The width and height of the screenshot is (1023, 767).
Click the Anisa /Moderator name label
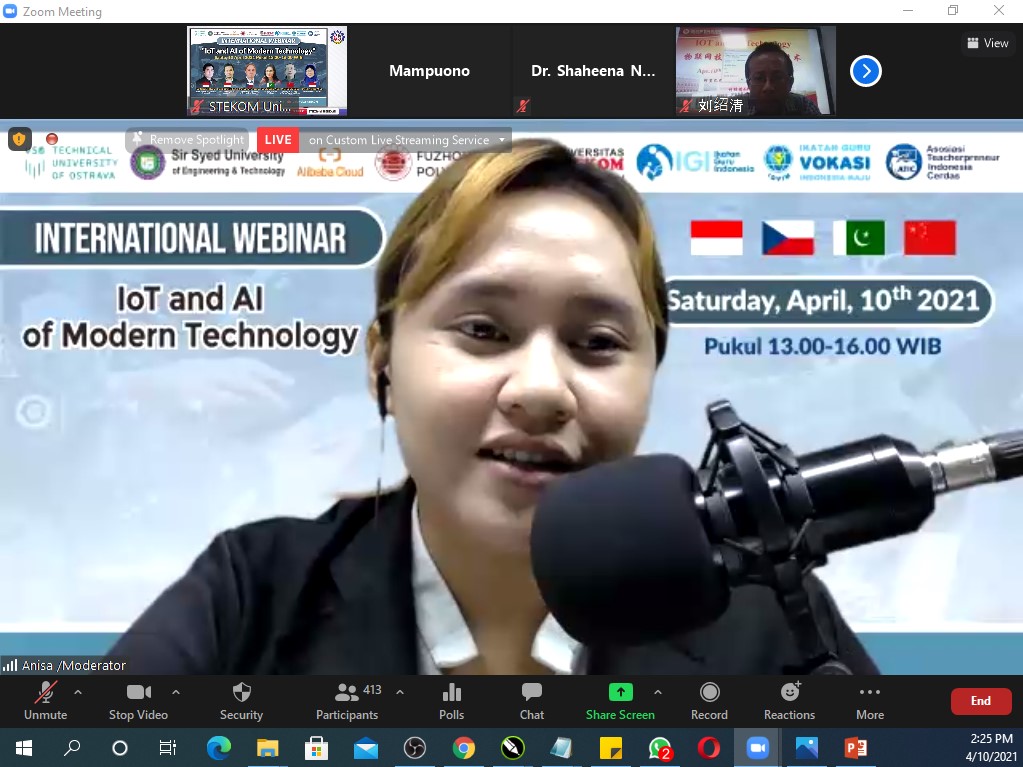coord(74,665)
